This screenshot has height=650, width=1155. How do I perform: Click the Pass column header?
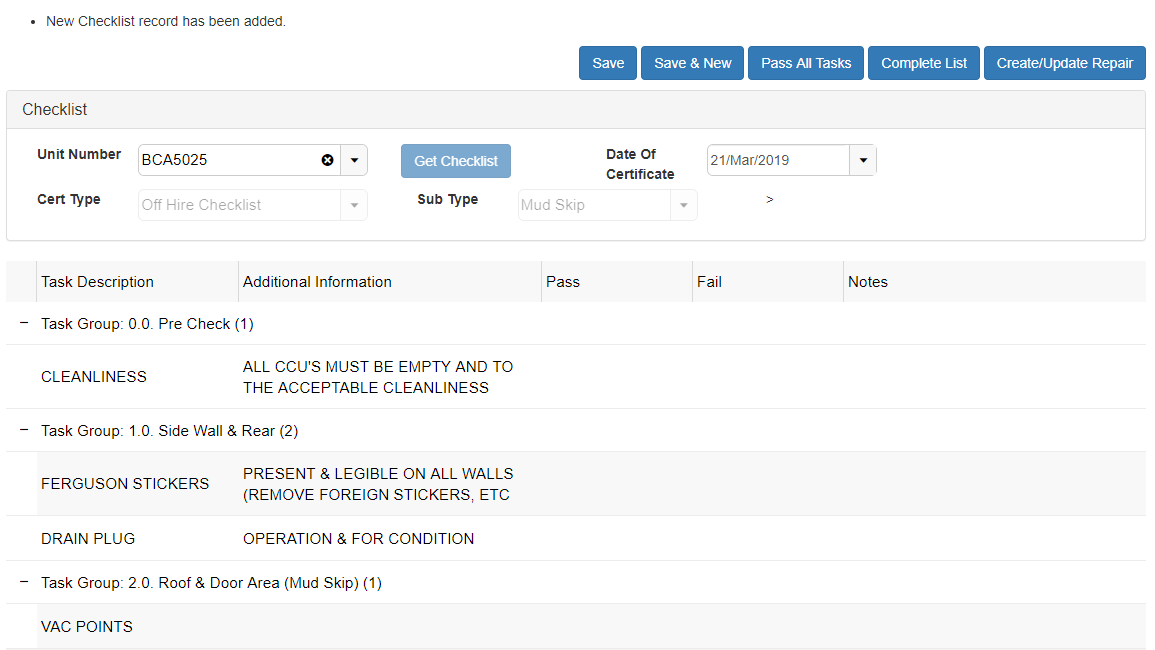tap(563, 282)
